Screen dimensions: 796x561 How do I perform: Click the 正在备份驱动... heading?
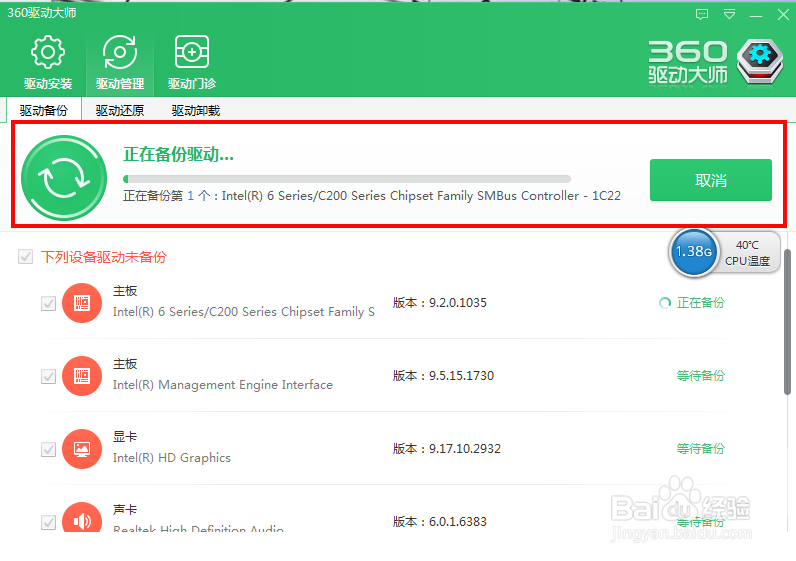178,154
